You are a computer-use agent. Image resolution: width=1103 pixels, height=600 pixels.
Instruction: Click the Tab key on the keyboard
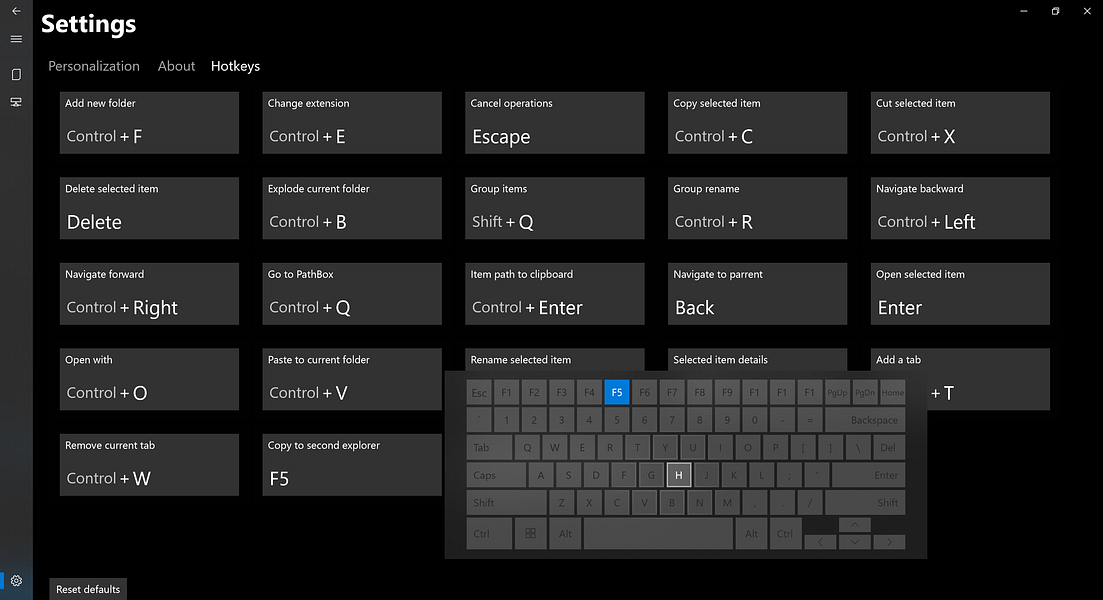(x=490, y=447)
